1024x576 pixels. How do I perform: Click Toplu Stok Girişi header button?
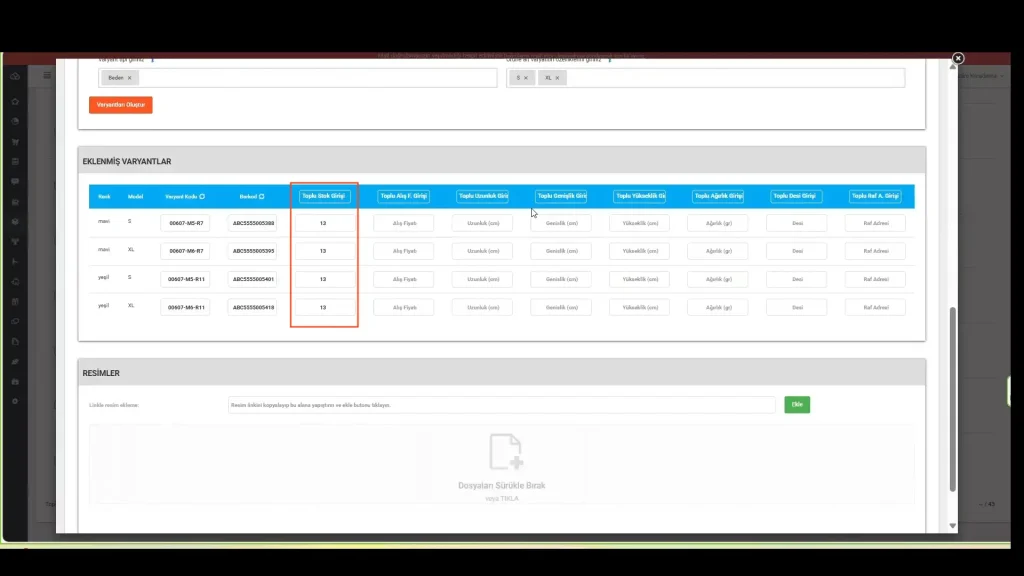click(x=324, y=196)
